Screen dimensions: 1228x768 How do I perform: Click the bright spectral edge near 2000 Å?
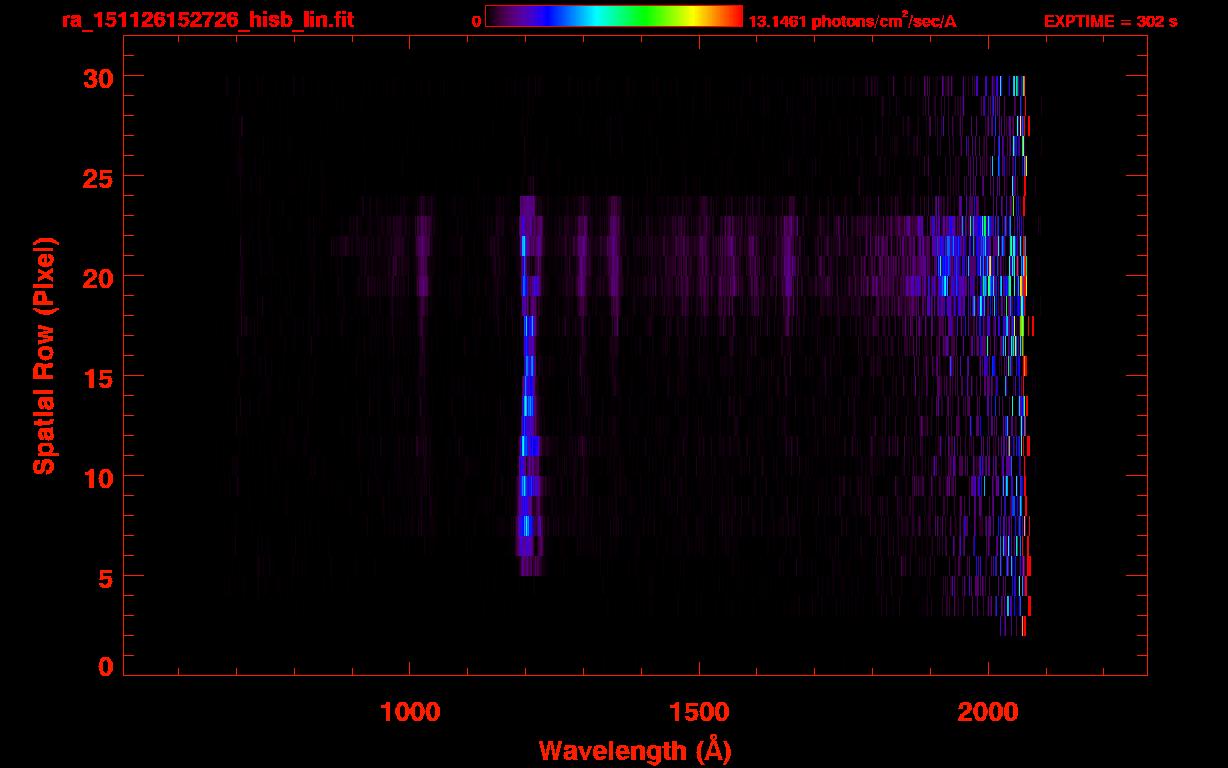[x=1023, y=356]
